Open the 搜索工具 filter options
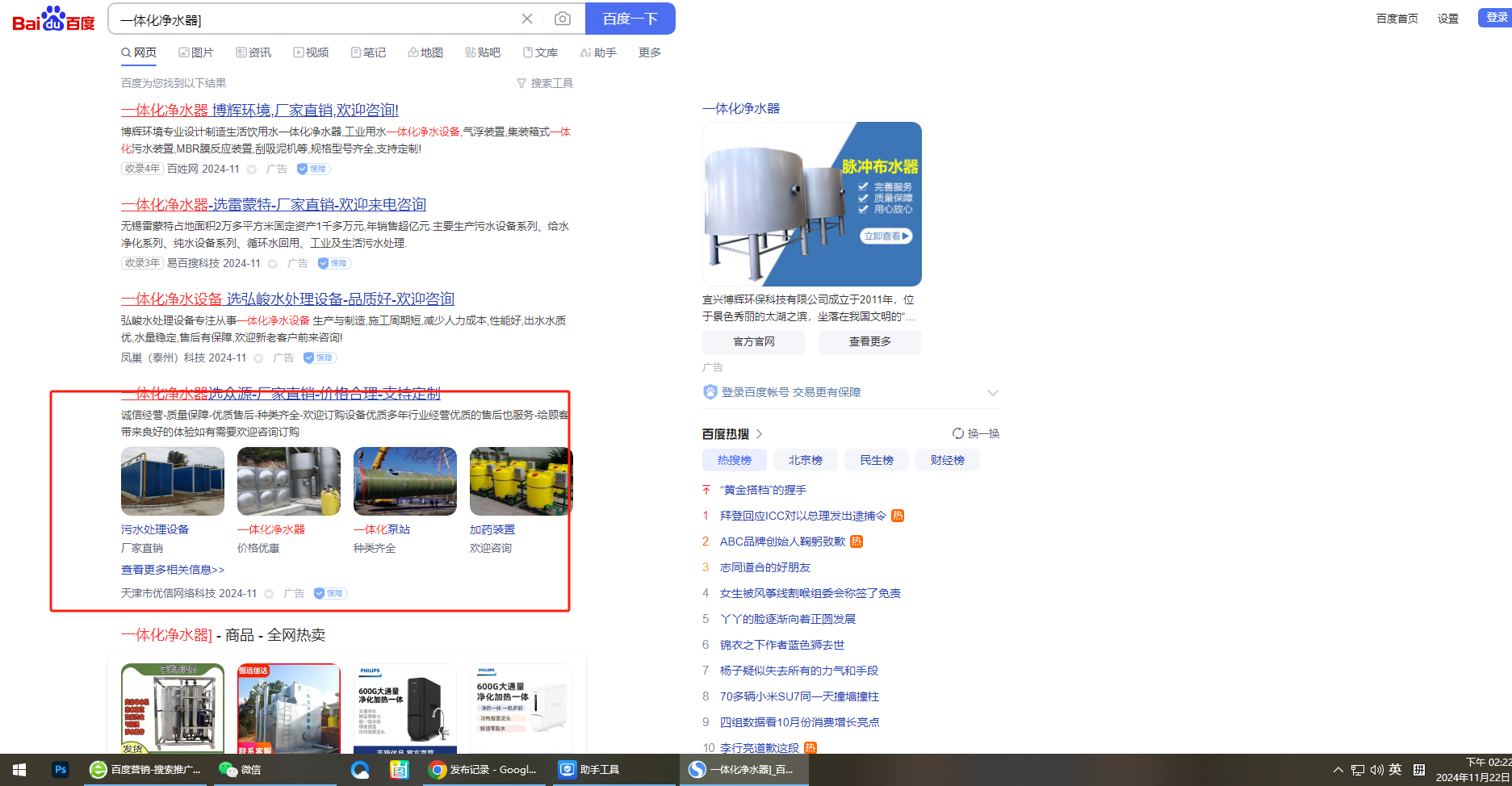1512x786 pixels. pos(545,83)
